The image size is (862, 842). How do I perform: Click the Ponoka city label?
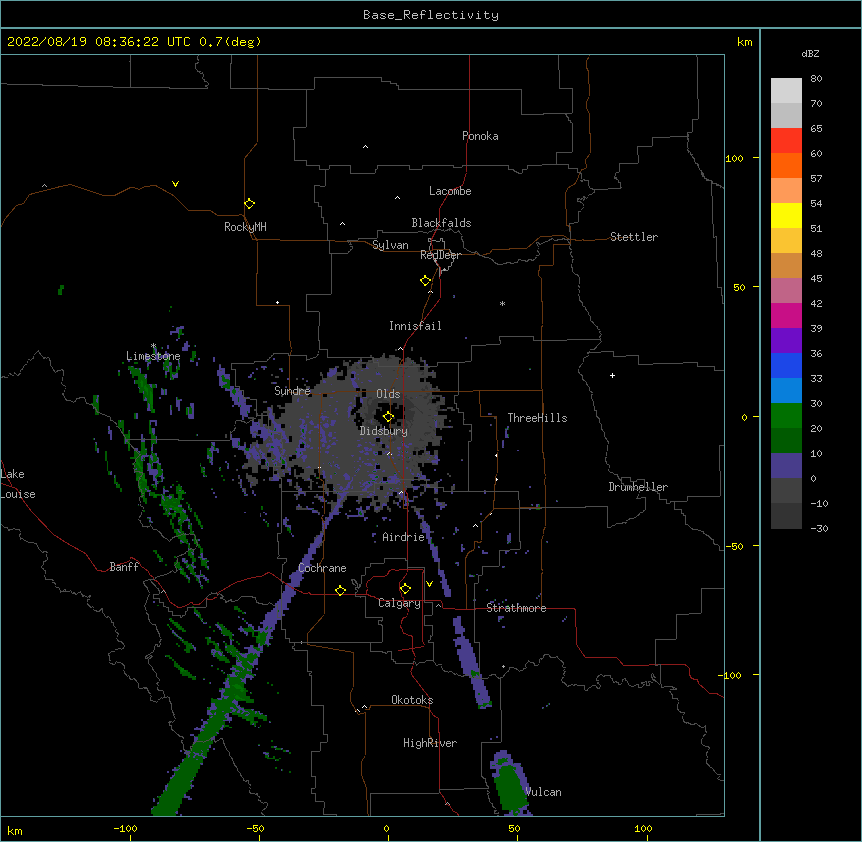tap(480, 136)
